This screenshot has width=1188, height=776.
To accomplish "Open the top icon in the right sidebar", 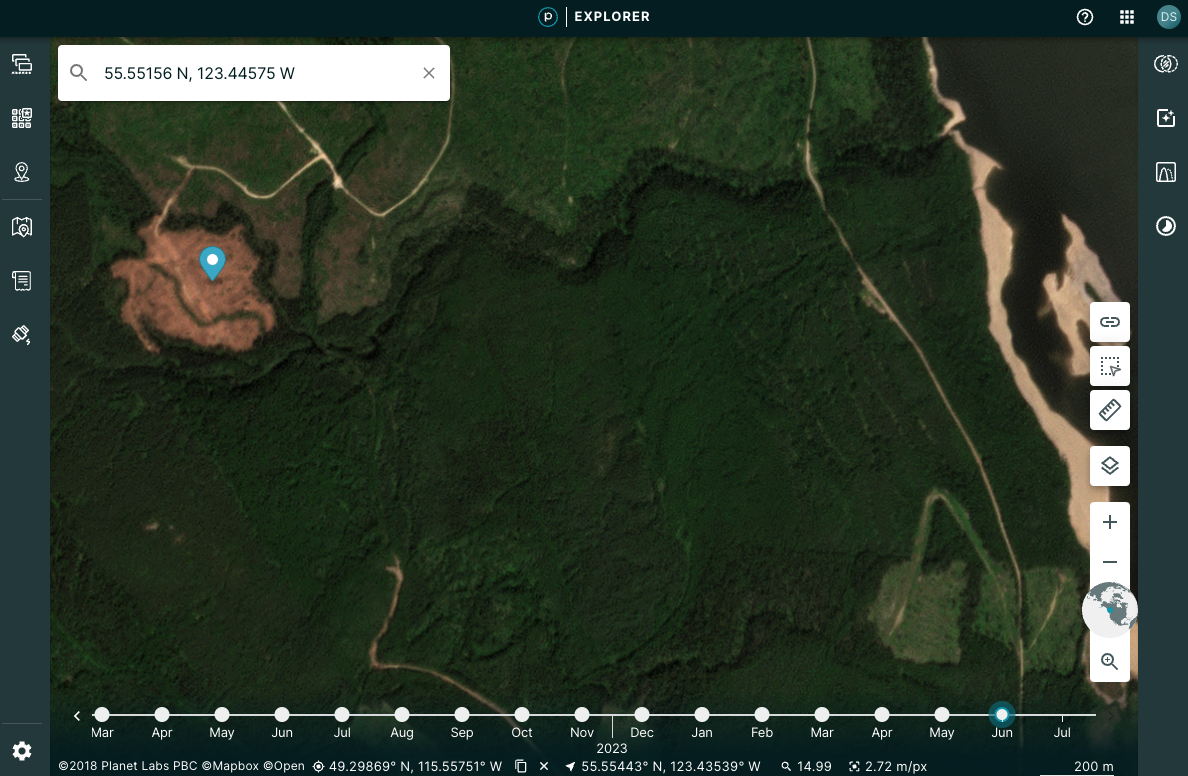I will click(x=1165, y=64).
